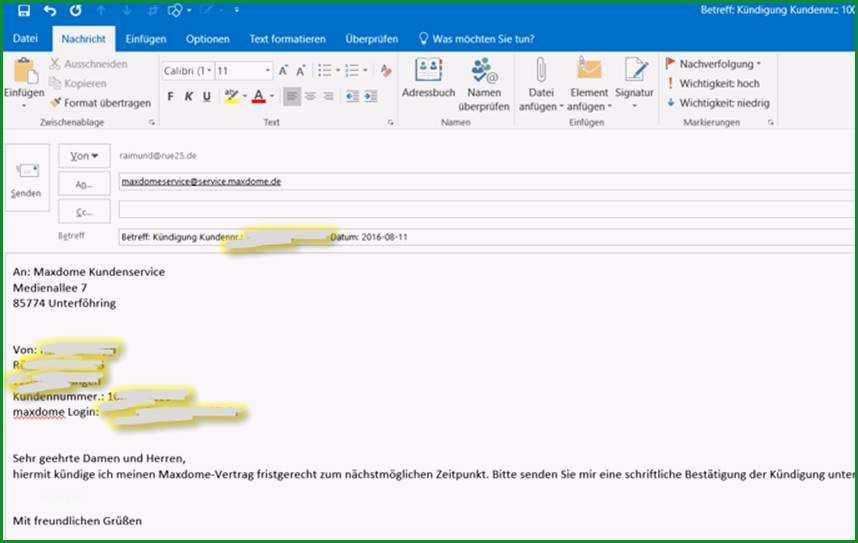858x543 pixels.
Task: Increase paragraph indent
Action: (x=371, y=96)
